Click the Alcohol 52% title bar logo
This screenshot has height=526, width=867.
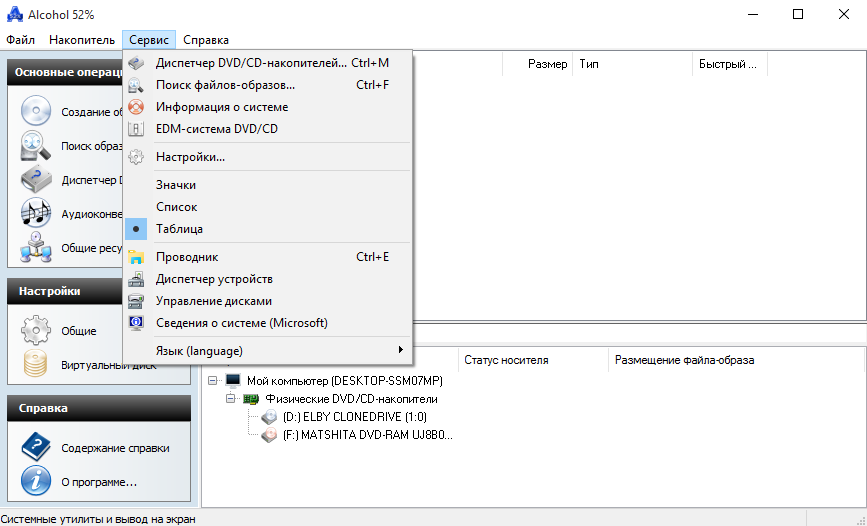15,14
